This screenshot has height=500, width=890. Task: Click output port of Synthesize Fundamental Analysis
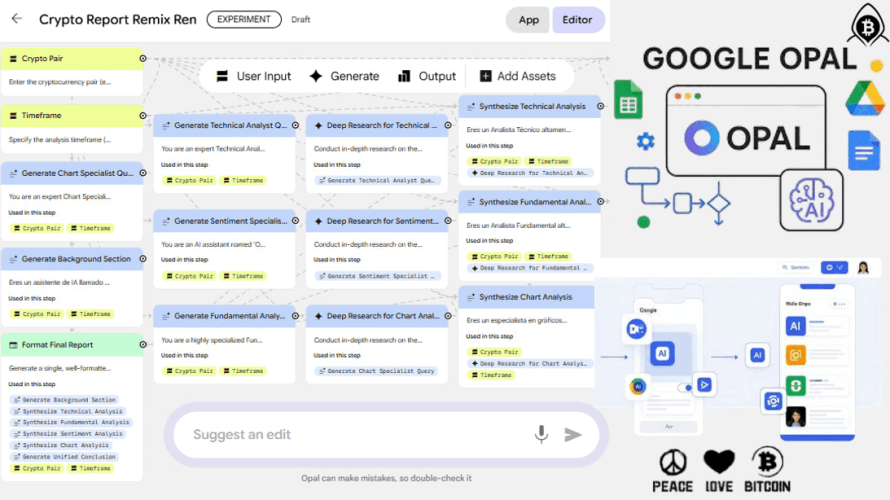click(601, 201)
